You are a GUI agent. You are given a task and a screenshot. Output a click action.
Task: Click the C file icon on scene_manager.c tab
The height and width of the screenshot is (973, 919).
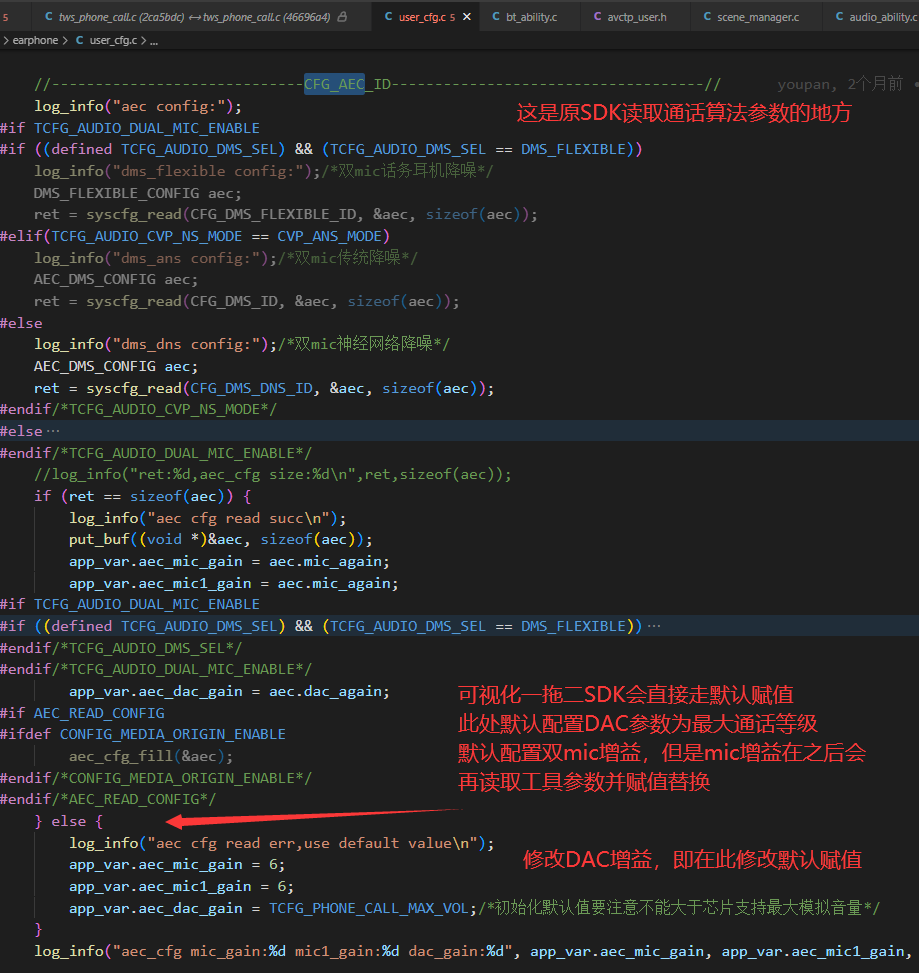click(707, 17)
